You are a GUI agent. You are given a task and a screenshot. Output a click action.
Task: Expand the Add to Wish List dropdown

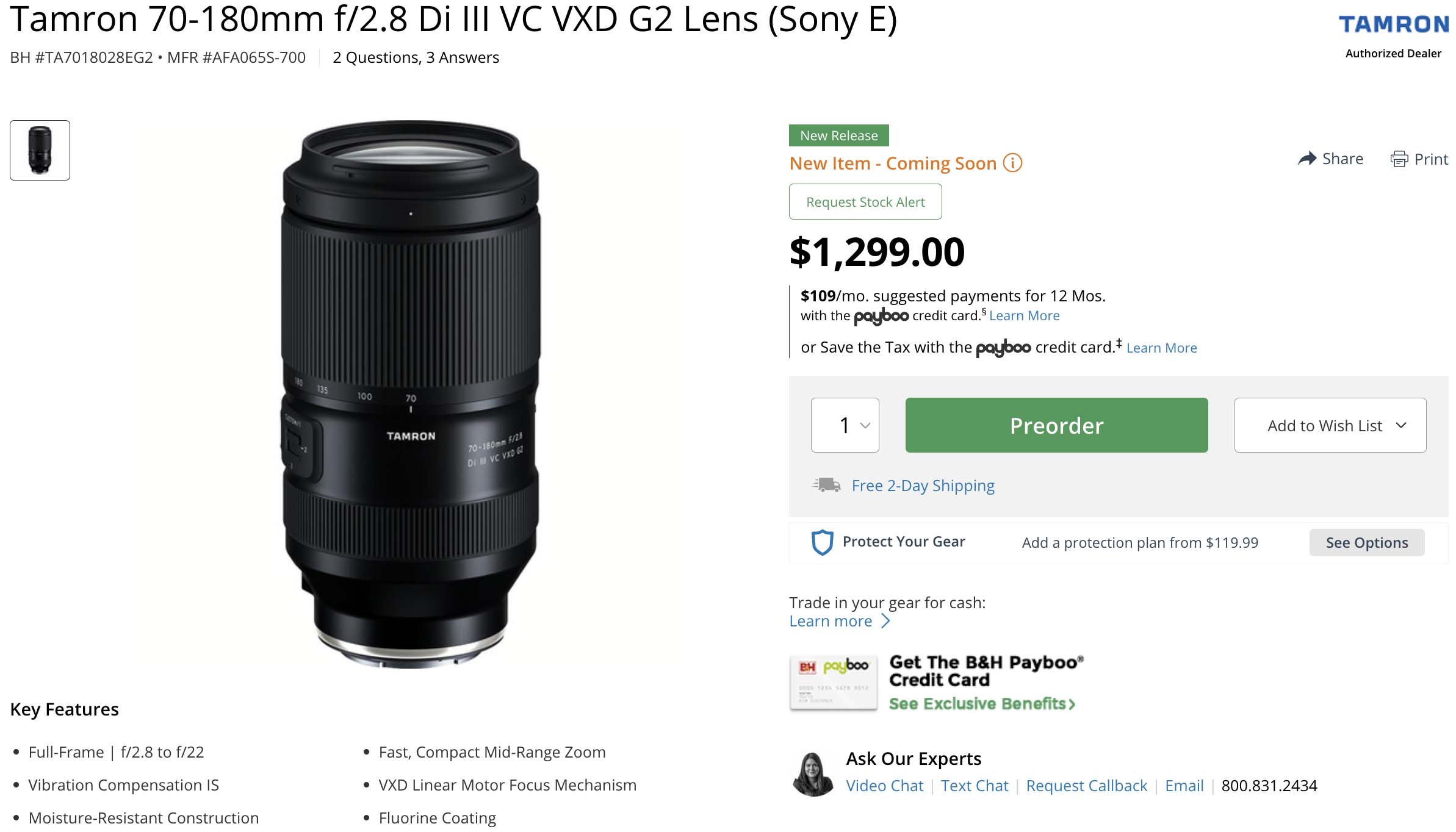tap(1330, 425)
